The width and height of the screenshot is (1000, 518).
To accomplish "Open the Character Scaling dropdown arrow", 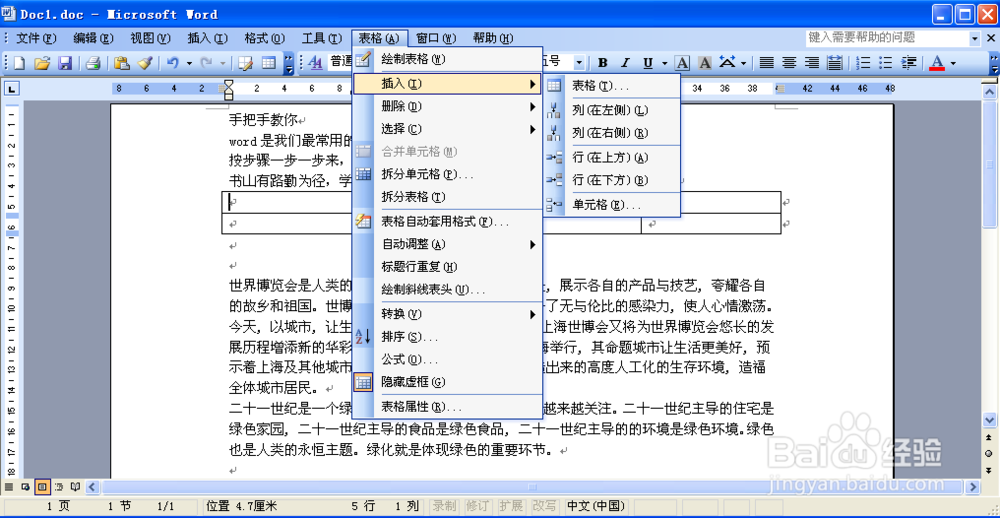I will click(x=744, y=63).
